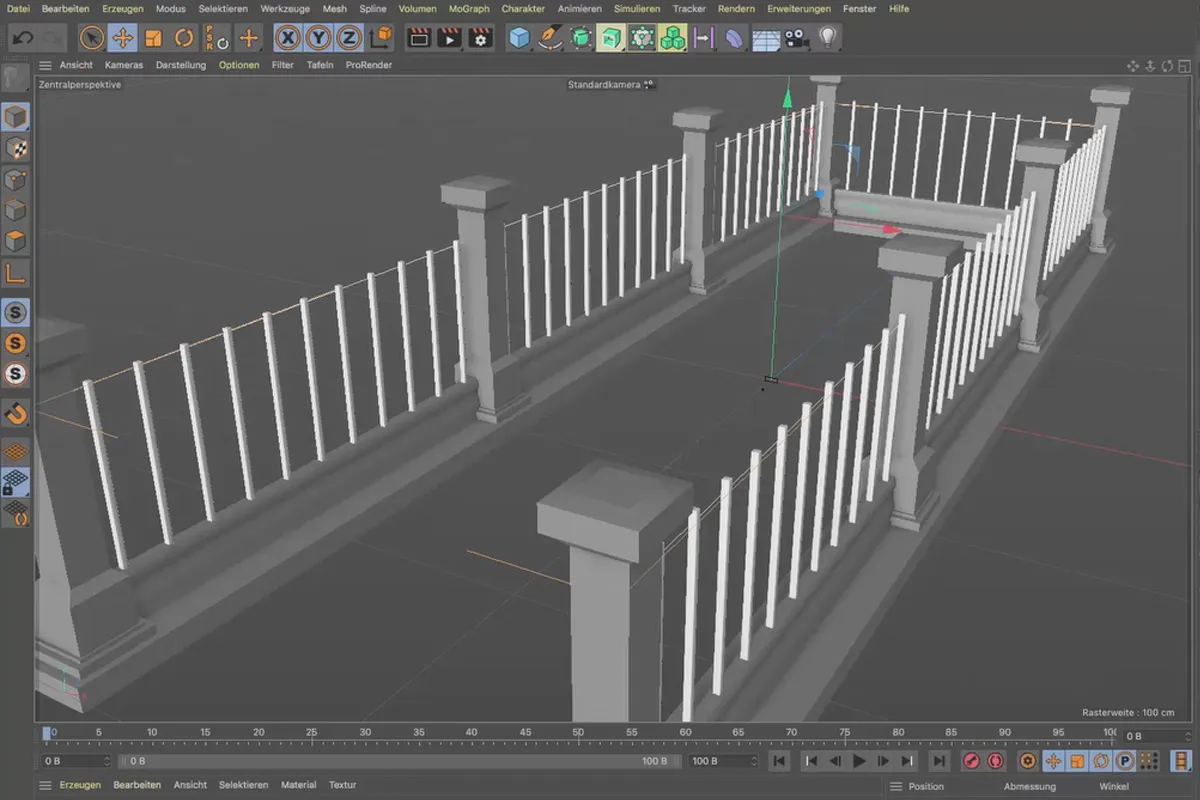Activate the Move tool in top toolbar

tap(123, 38)
